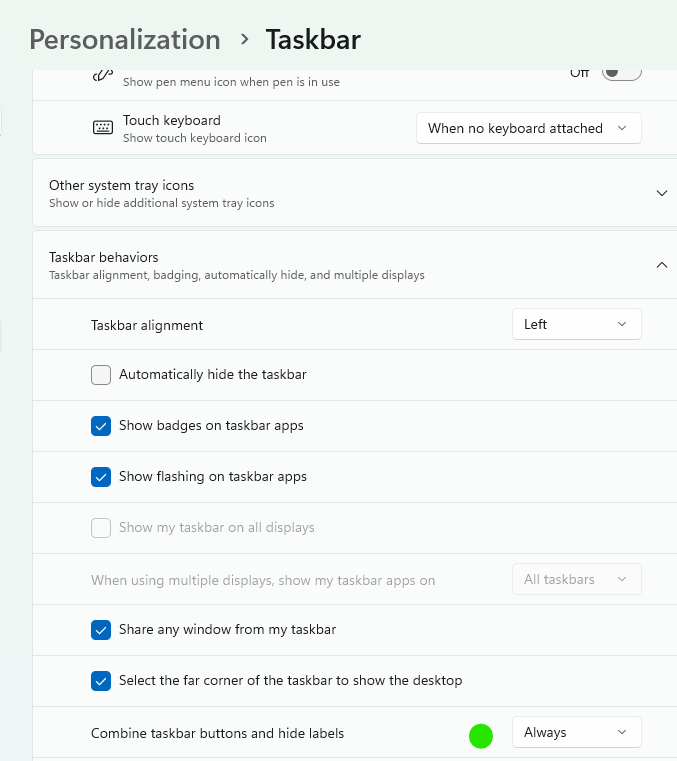The image size is (677, 761).
Task: Click the pen menu icon
Action: tap(101, 76)
